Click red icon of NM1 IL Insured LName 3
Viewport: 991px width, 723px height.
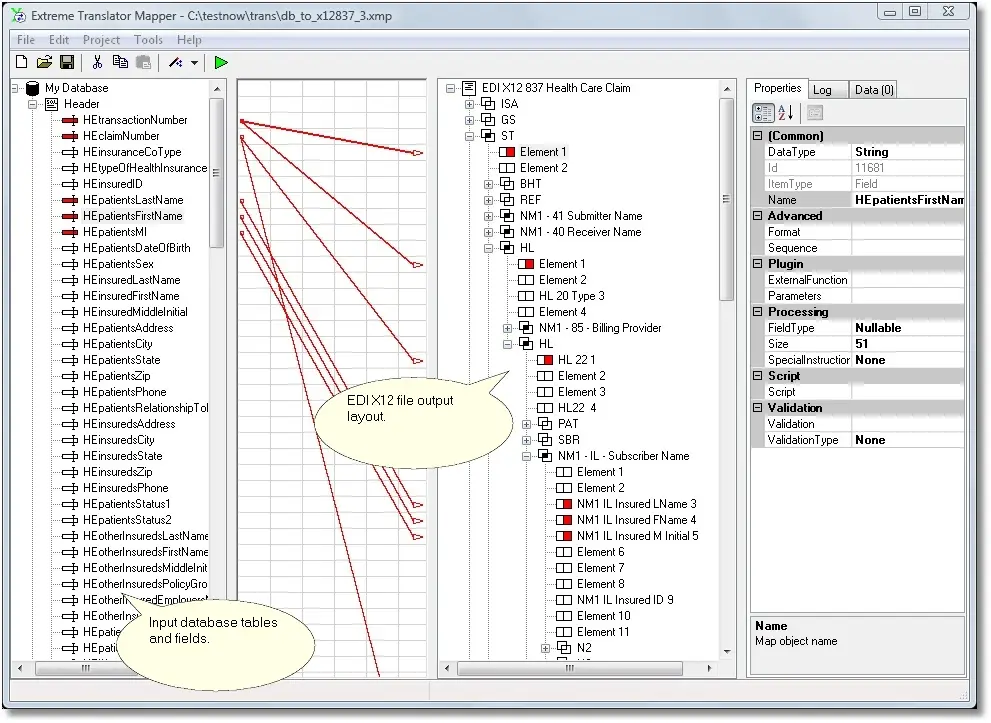point(564,504)
